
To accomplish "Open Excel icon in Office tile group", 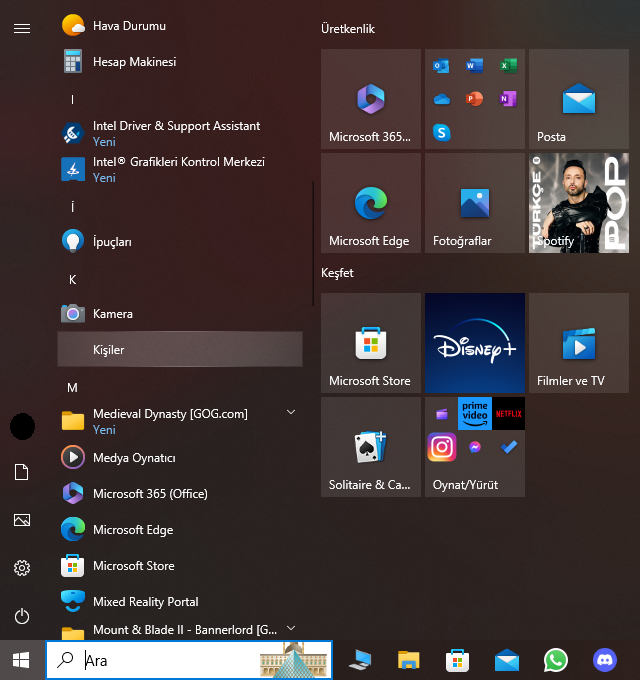I will (508, 66).
